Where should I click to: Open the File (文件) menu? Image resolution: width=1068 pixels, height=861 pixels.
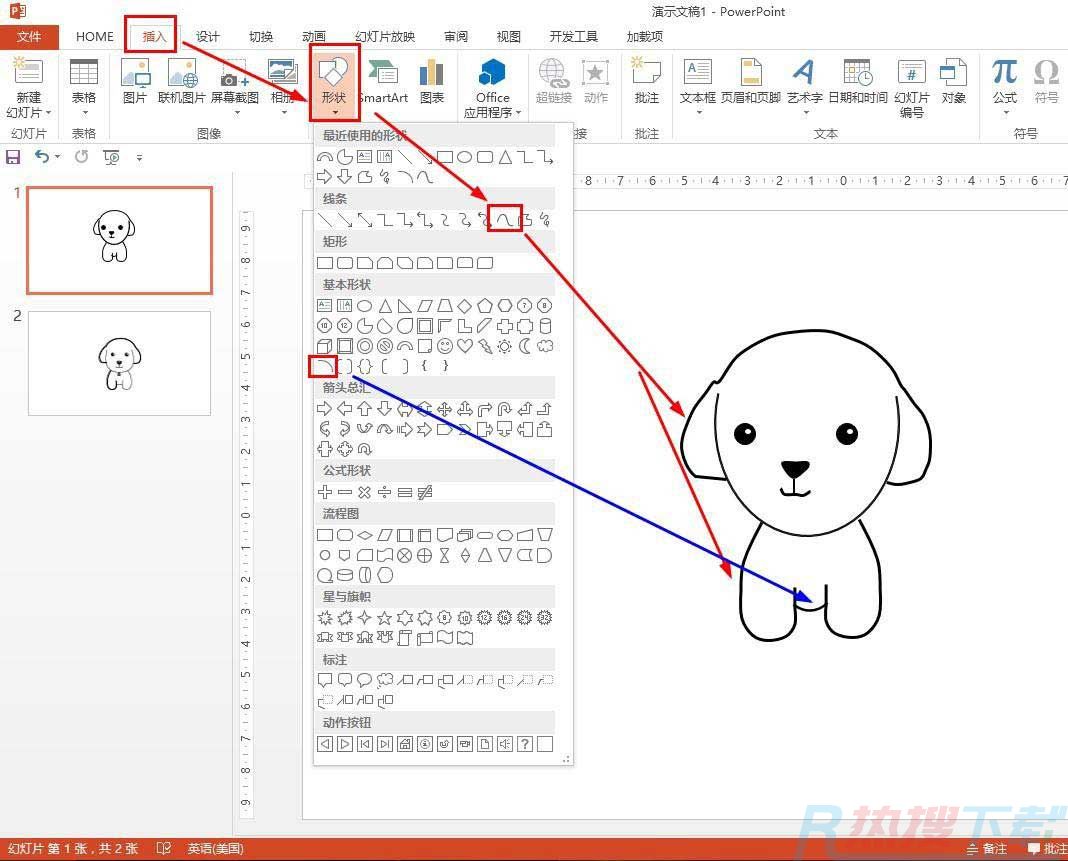coord(29,37)
